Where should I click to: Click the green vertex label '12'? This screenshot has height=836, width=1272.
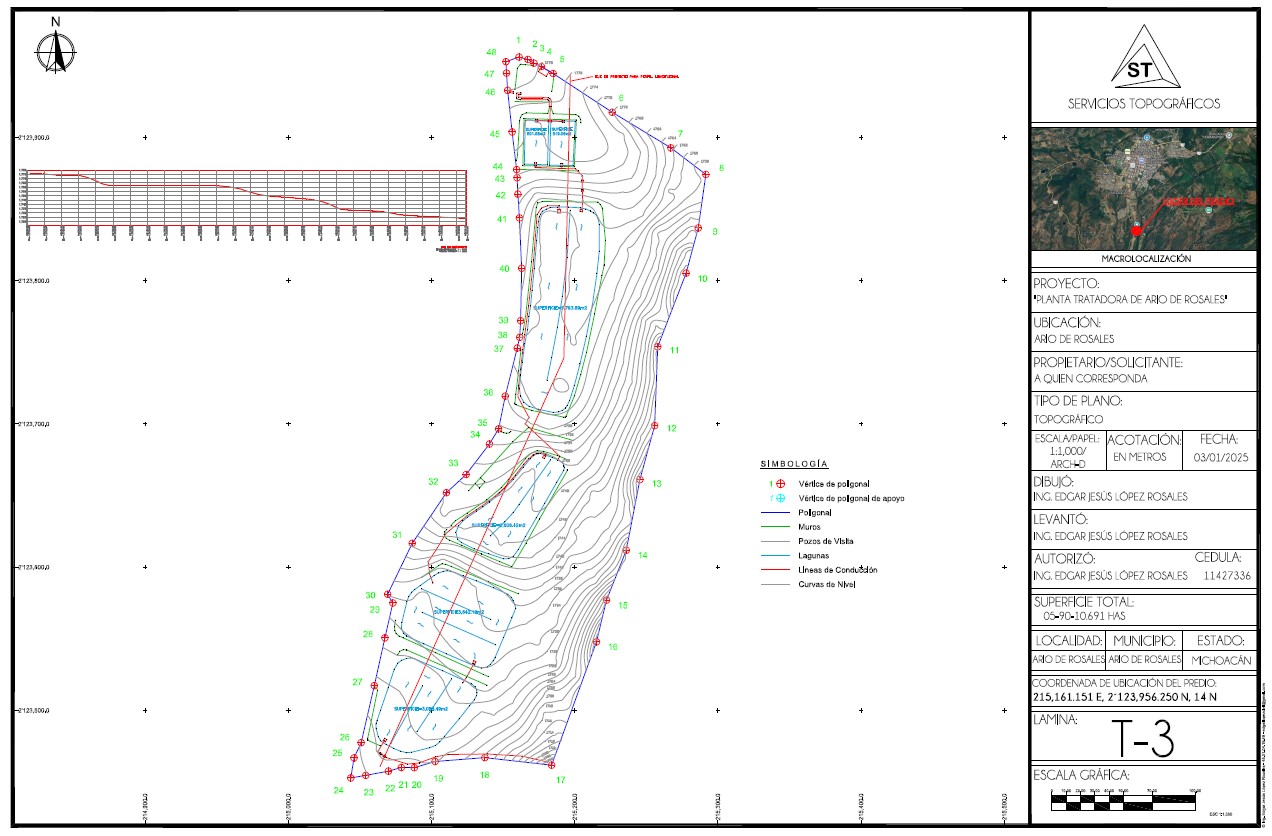(x=672, y=429)
